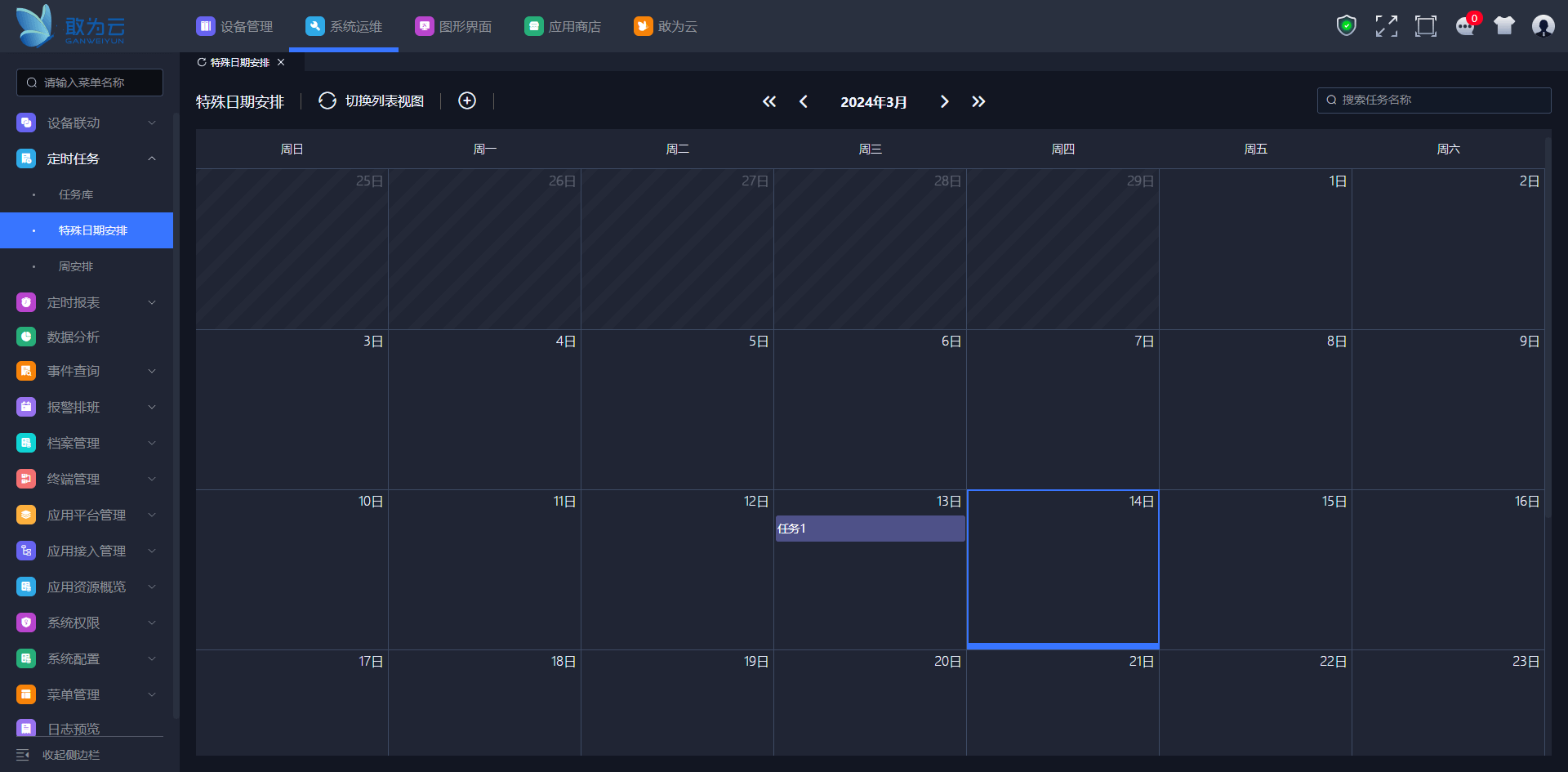
Task: Expand the 定时报表 menu chevron
Action: [x=152, y=302]
